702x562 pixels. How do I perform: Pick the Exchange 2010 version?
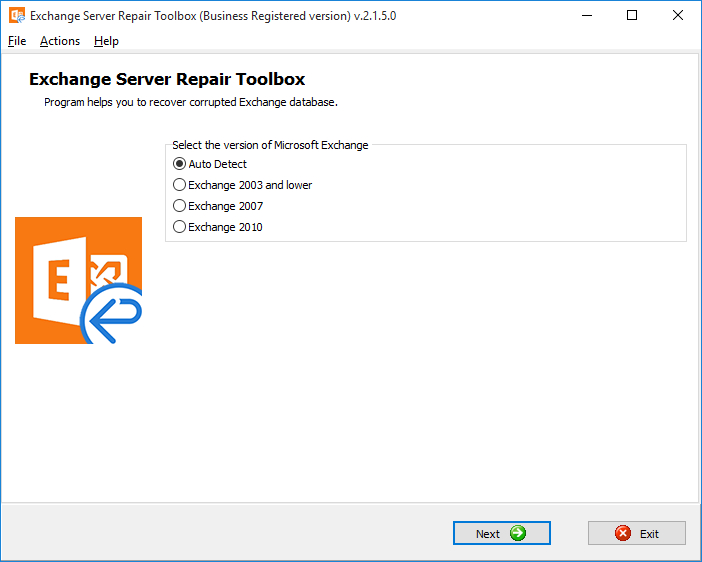click(180, 227)
